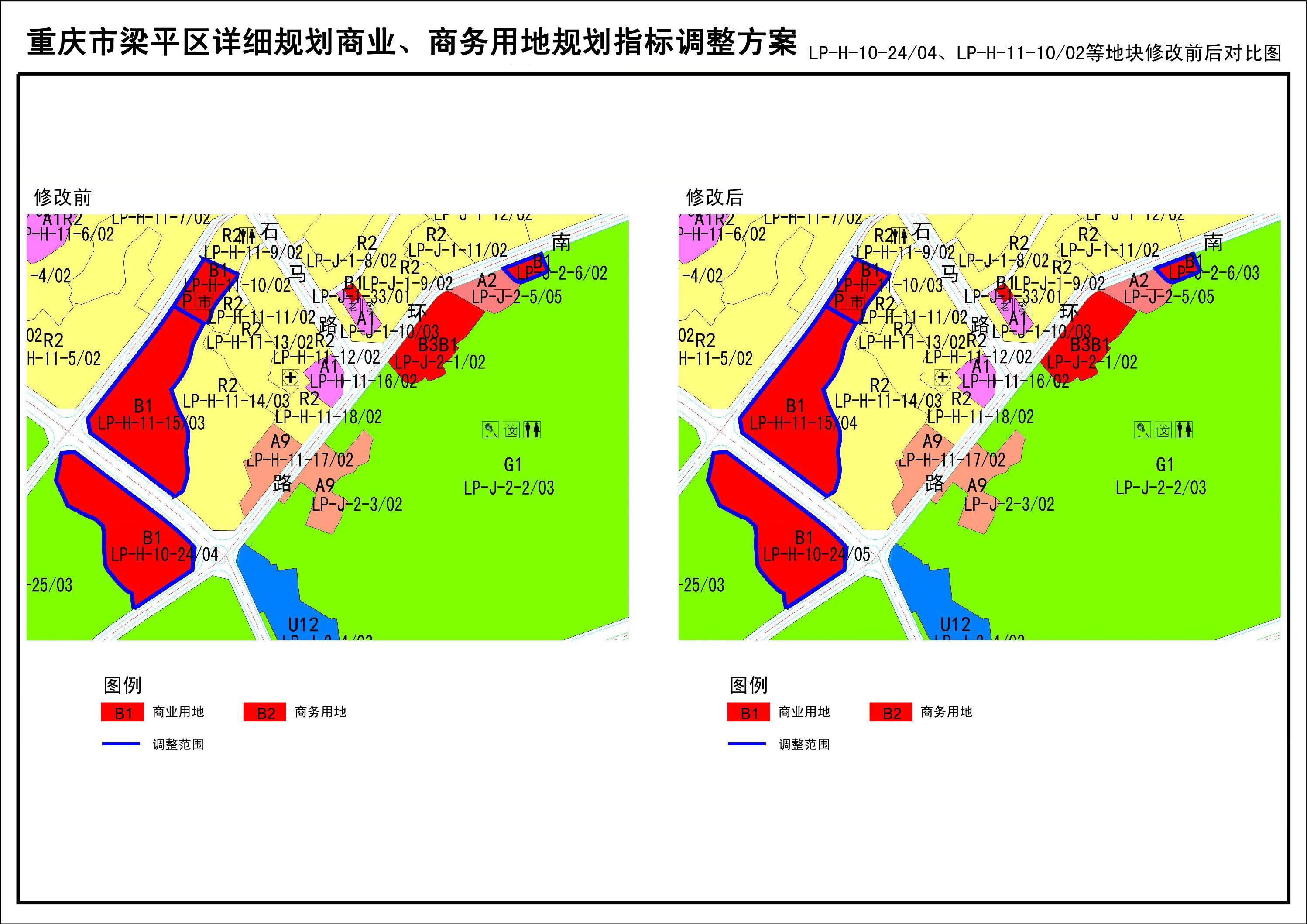Screen dimensions: 1307x924
Task: Click the blue 调整范围 line in left legend
Action: 121,744
